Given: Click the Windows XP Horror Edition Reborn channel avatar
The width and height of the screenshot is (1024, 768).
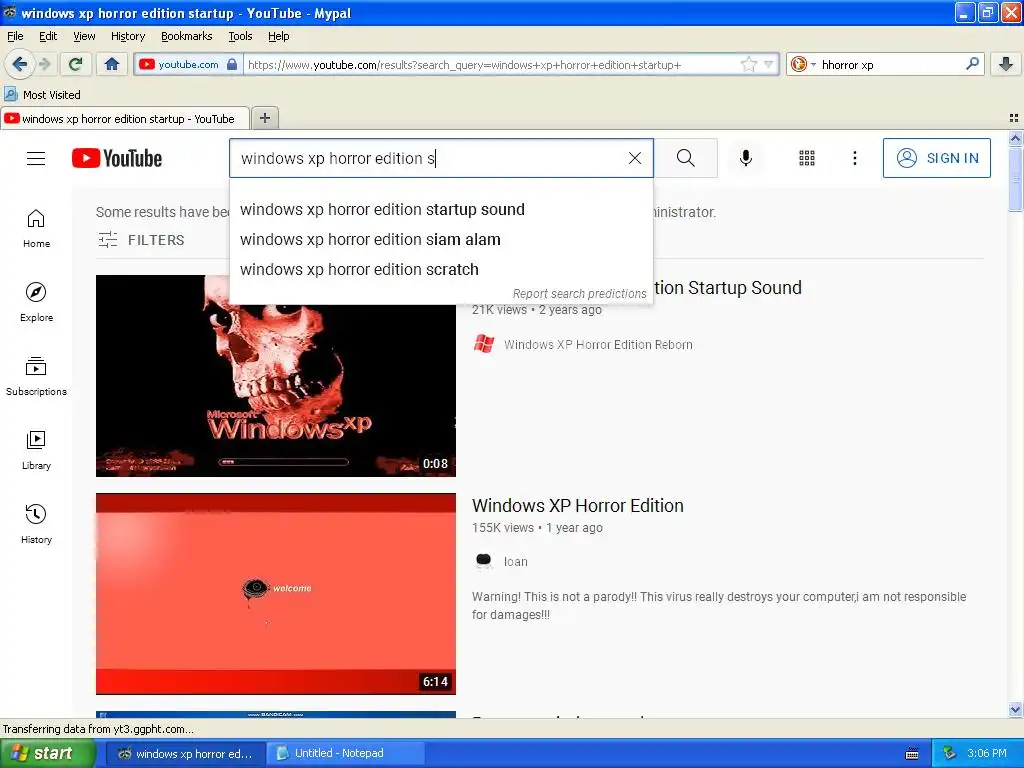Looking at the screenshot, I should 484,344.
